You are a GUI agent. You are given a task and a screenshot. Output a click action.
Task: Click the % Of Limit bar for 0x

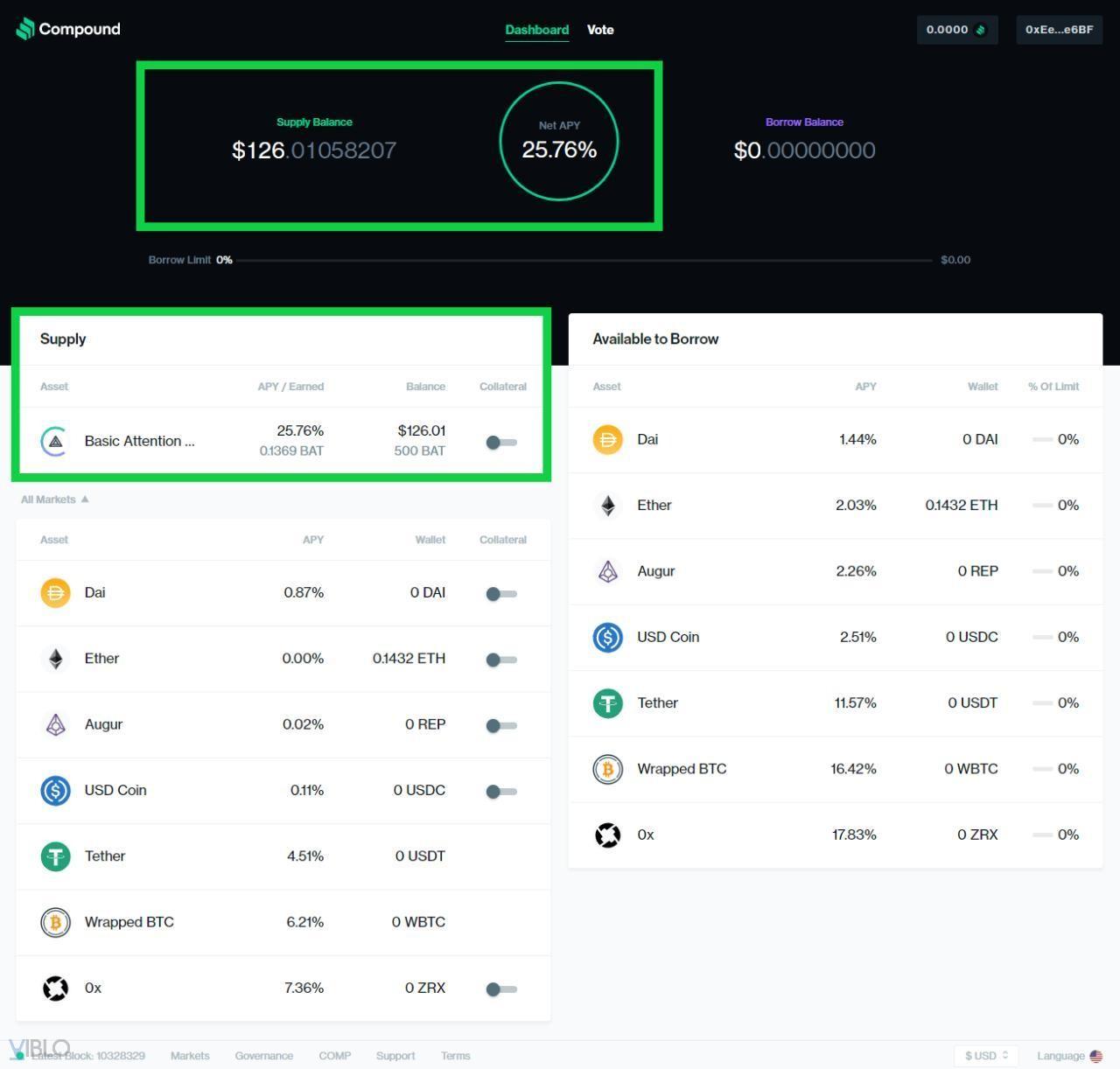[1042, 835]
